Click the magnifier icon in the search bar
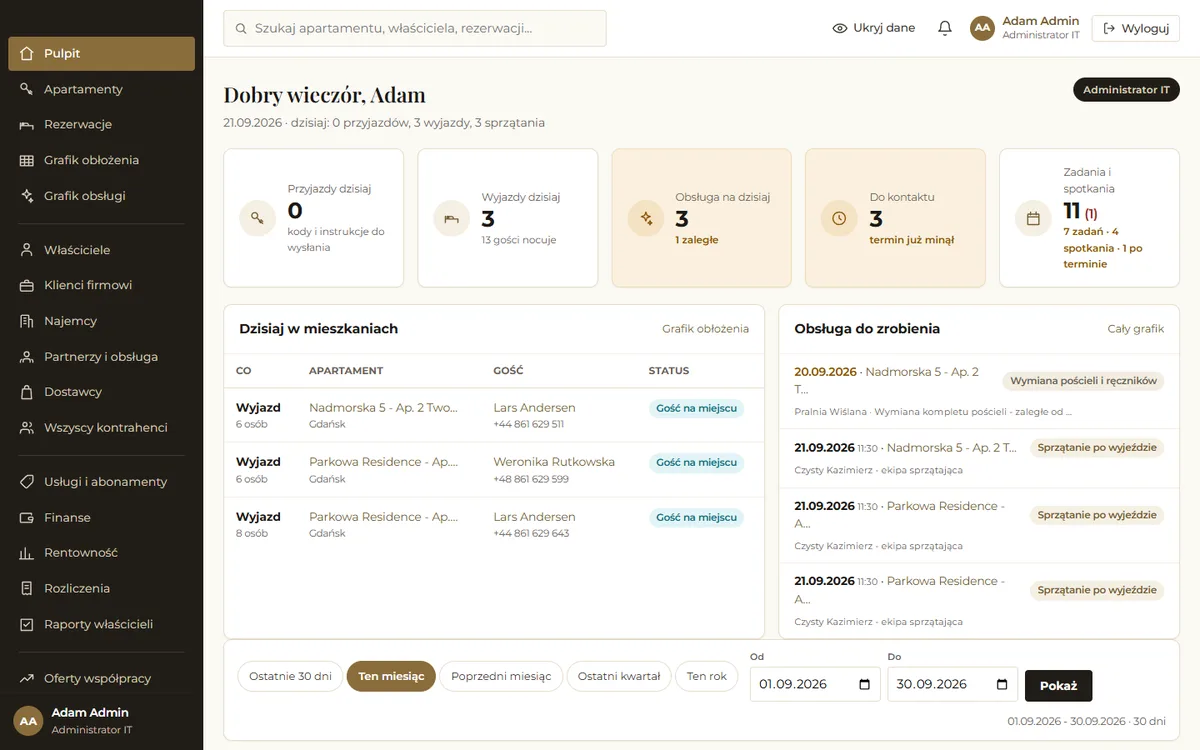 point(240,29)
